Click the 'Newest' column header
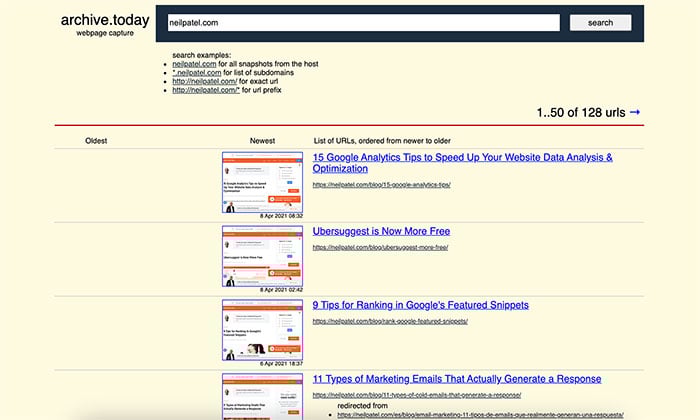Image resolution: width=700 pixels, height=420 pixels. (262, 141)
